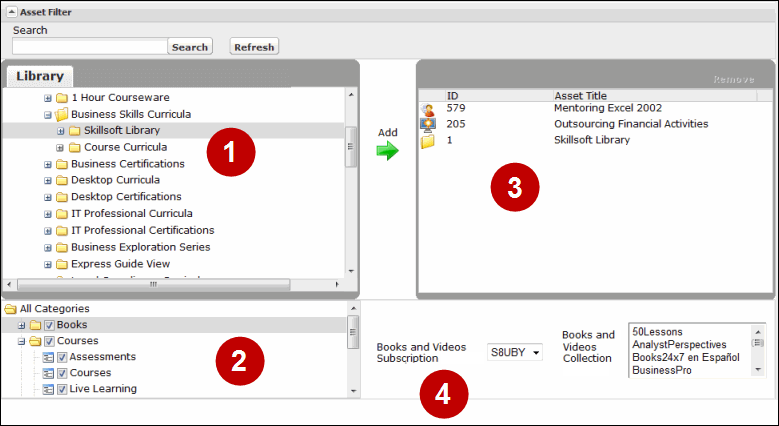Click the Search button
The image size is (779, 426).
coord(189,47)
